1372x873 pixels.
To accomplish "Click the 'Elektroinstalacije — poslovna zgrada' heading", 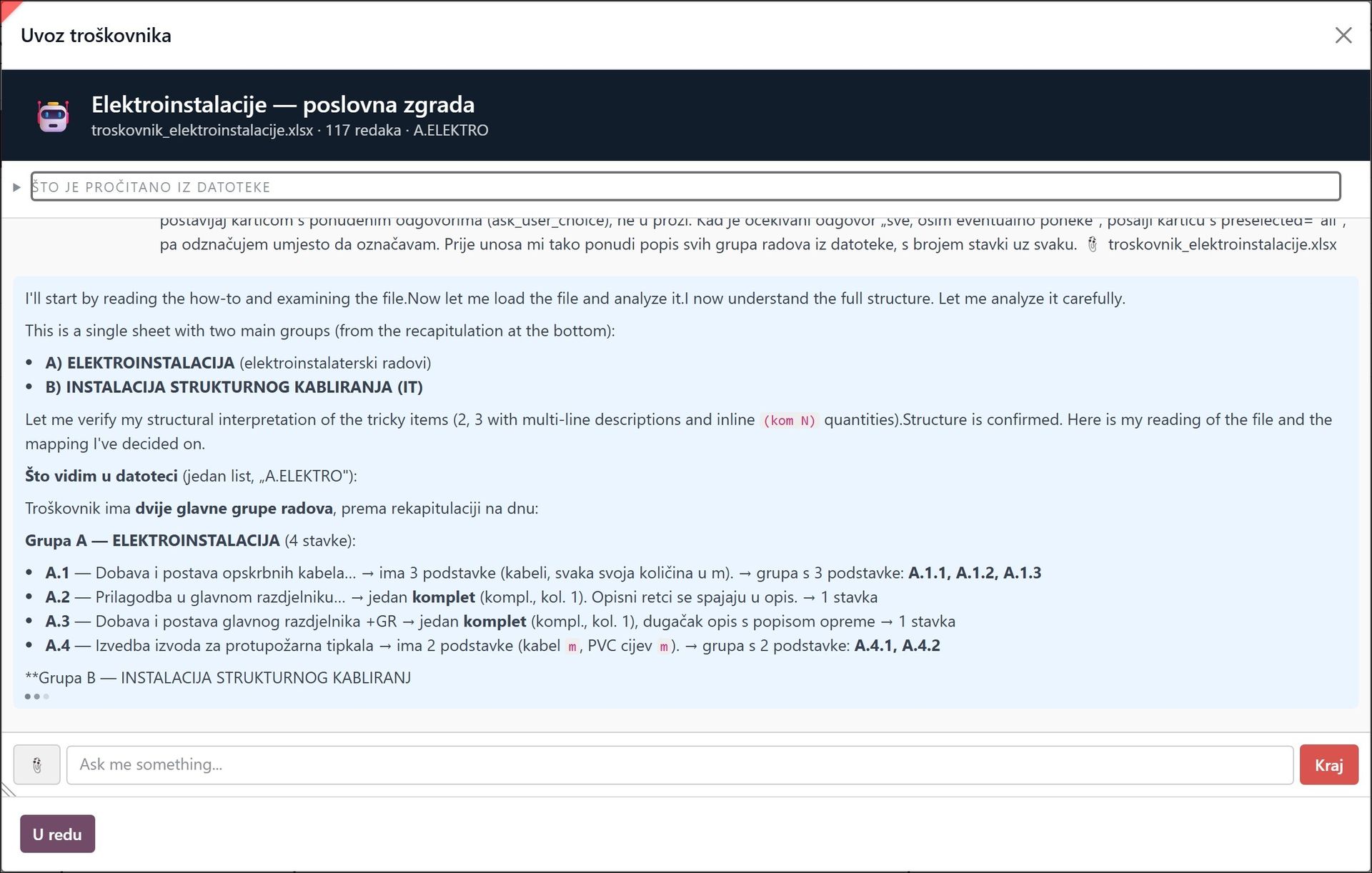I will pos(283,104).
